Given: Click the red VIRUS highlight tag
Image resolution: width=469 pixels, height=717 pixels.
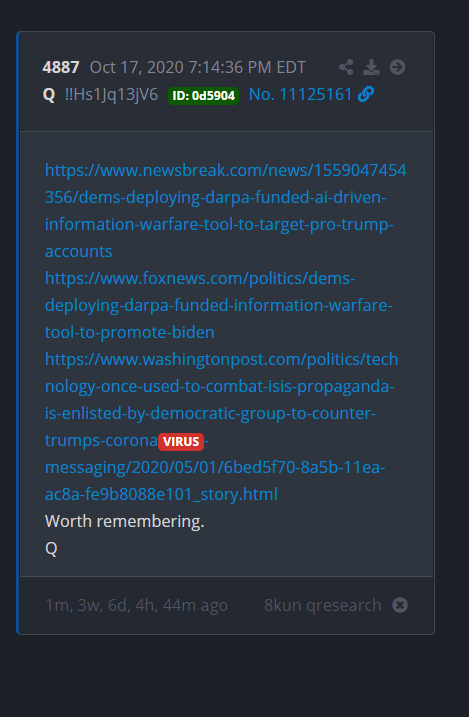Looking at the screenshot, I should pyautogui.click(x=181, y=442).
